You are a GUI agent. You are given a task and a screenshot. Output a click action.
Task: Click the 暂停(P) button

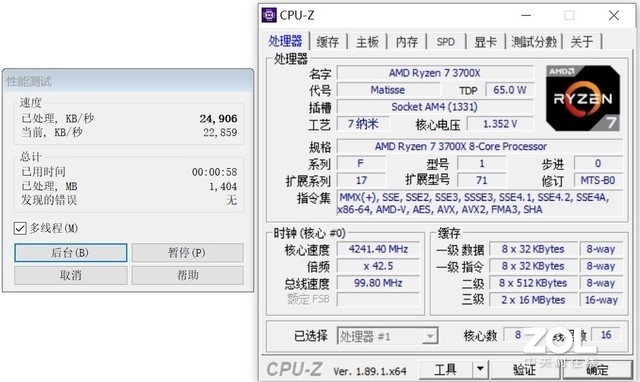pos(187,253)
